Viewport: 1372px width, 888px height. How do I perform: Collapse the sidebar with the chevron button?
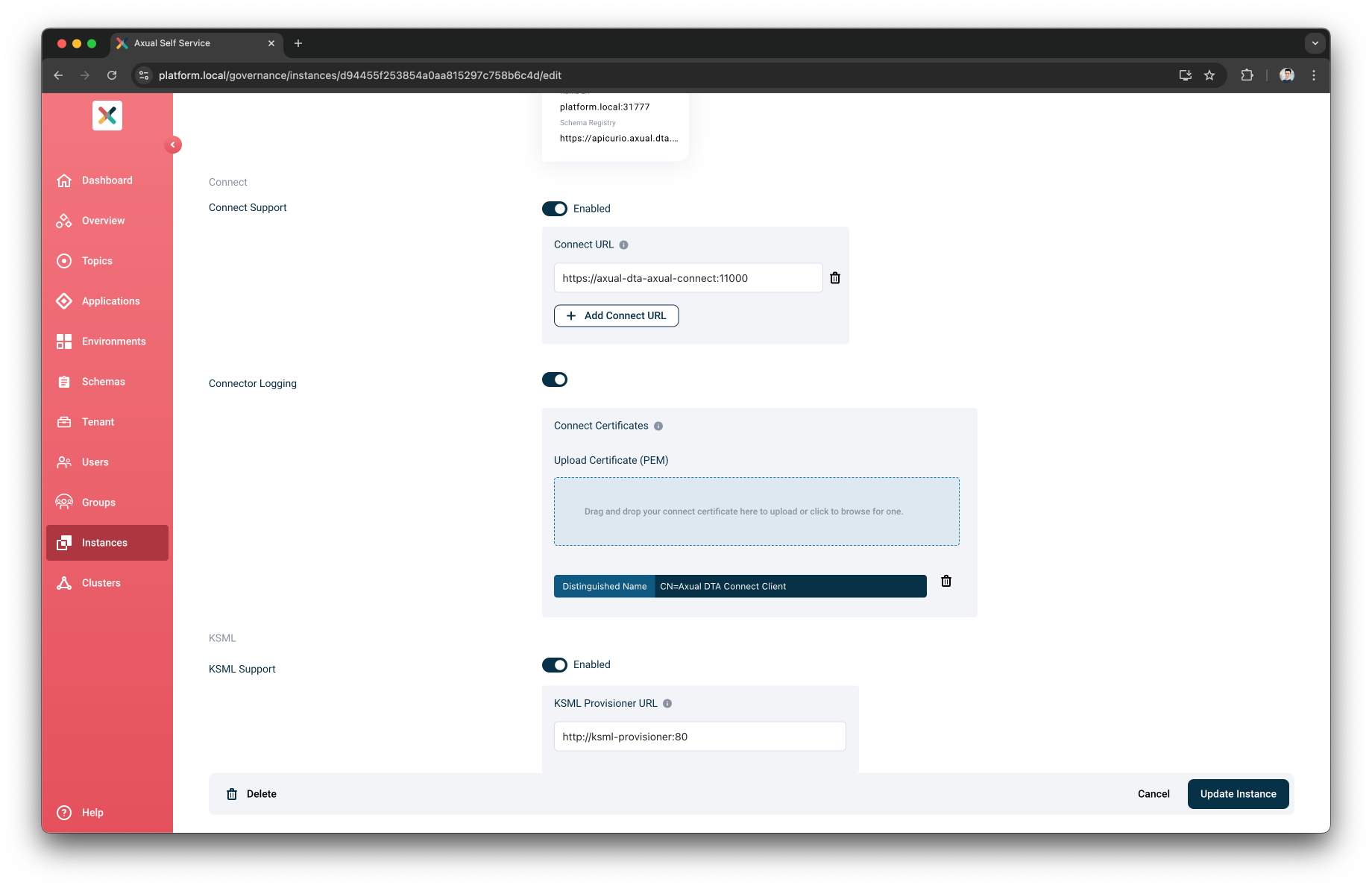coord(173,145)
